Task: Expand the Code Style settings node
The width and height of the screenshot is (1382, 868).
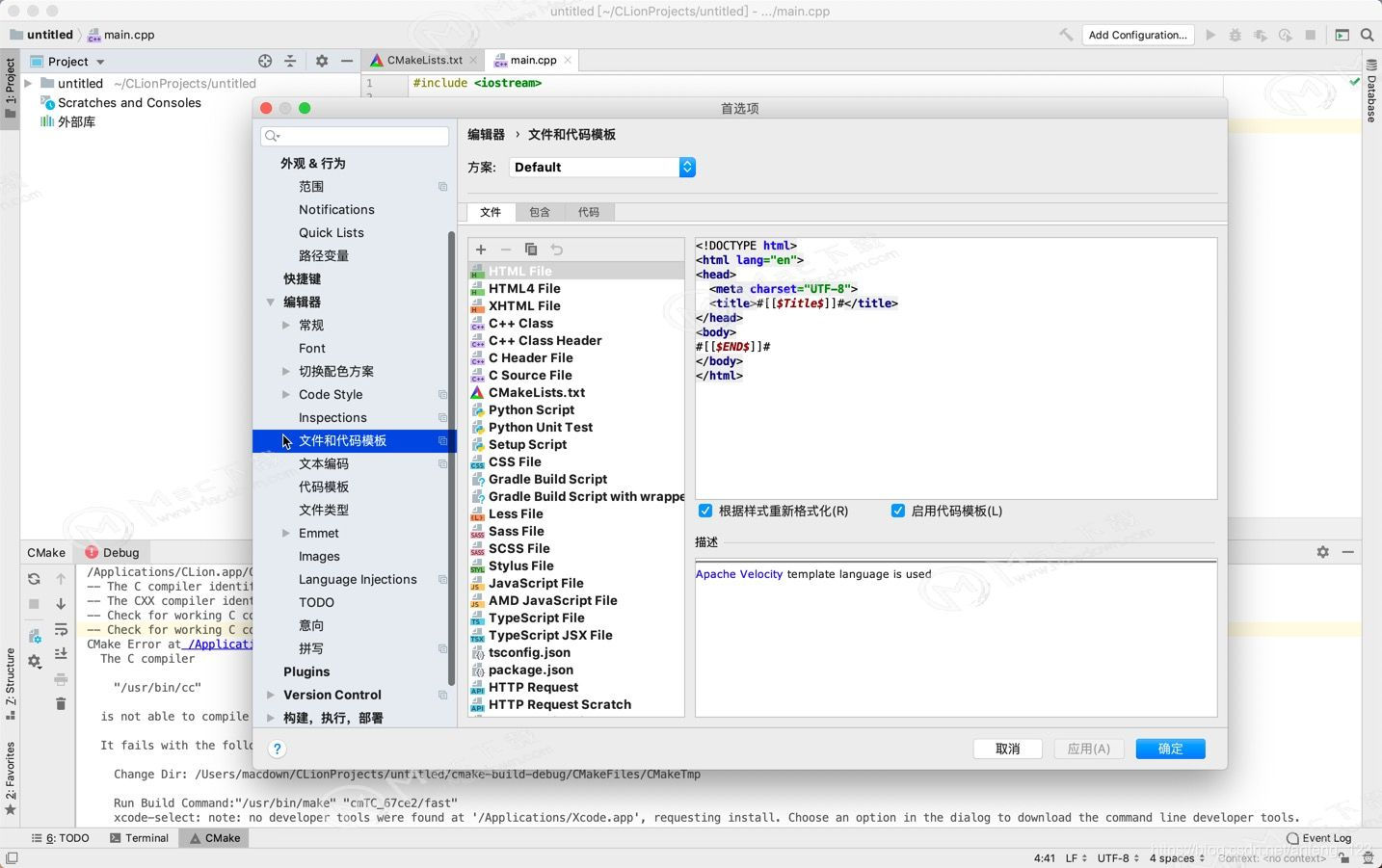Action: click(x=286, y=395)
